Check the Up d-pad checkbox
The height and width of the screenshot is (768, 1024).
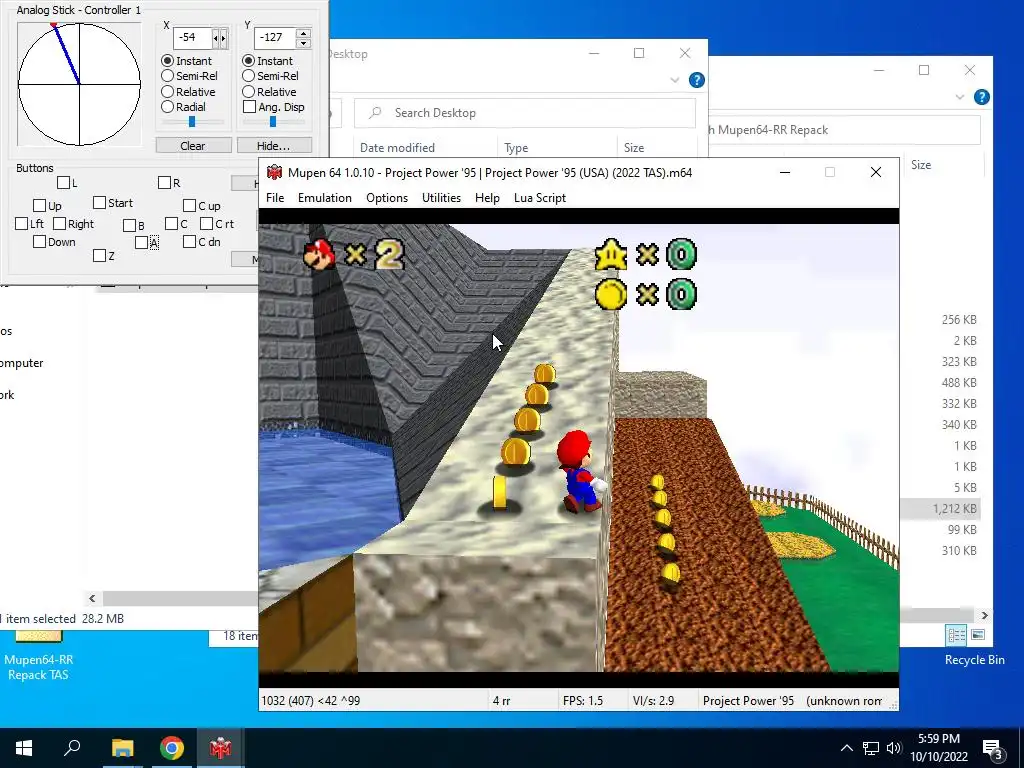39,206
